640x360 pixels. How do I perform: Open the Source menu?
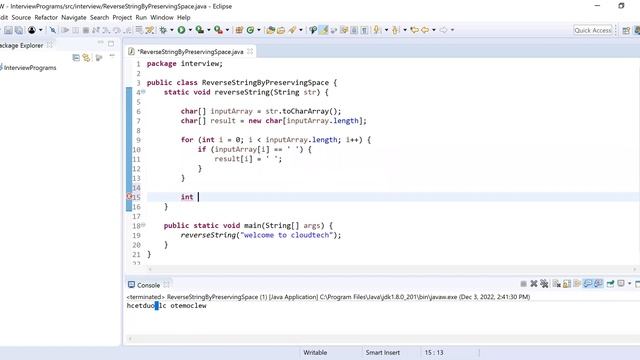point(21,18)
